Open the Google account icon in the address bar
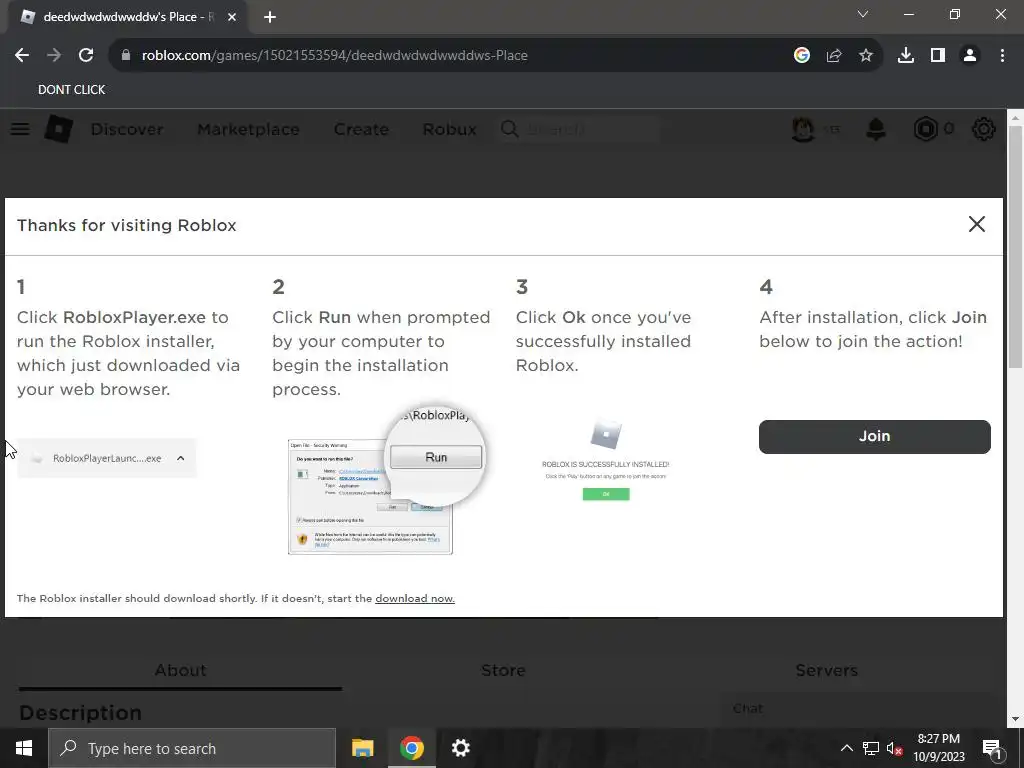This screenshot has width=1024, height=768. click(802, 56)
